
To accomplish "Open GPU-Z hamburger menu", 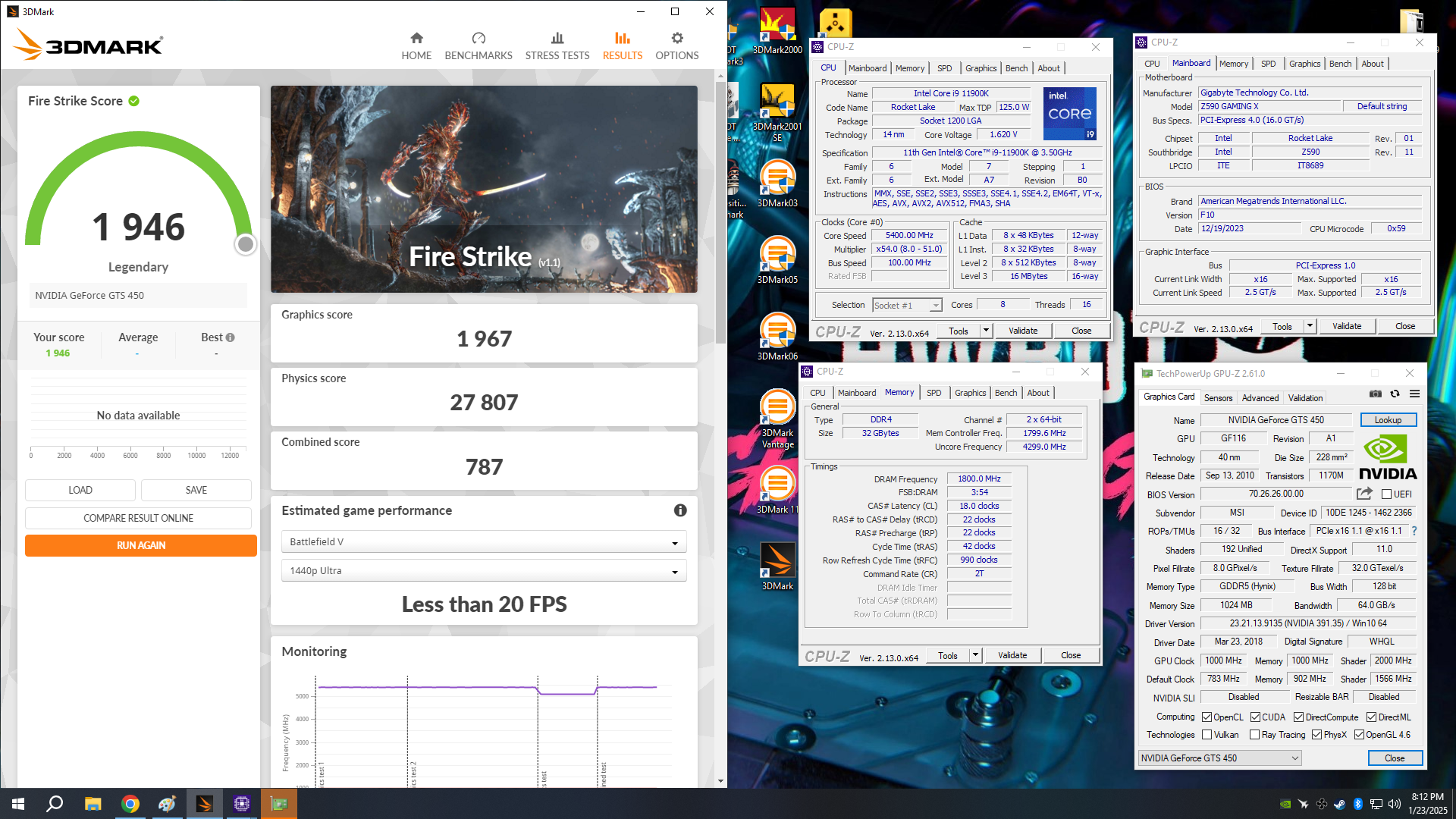I will point(1414,394).
